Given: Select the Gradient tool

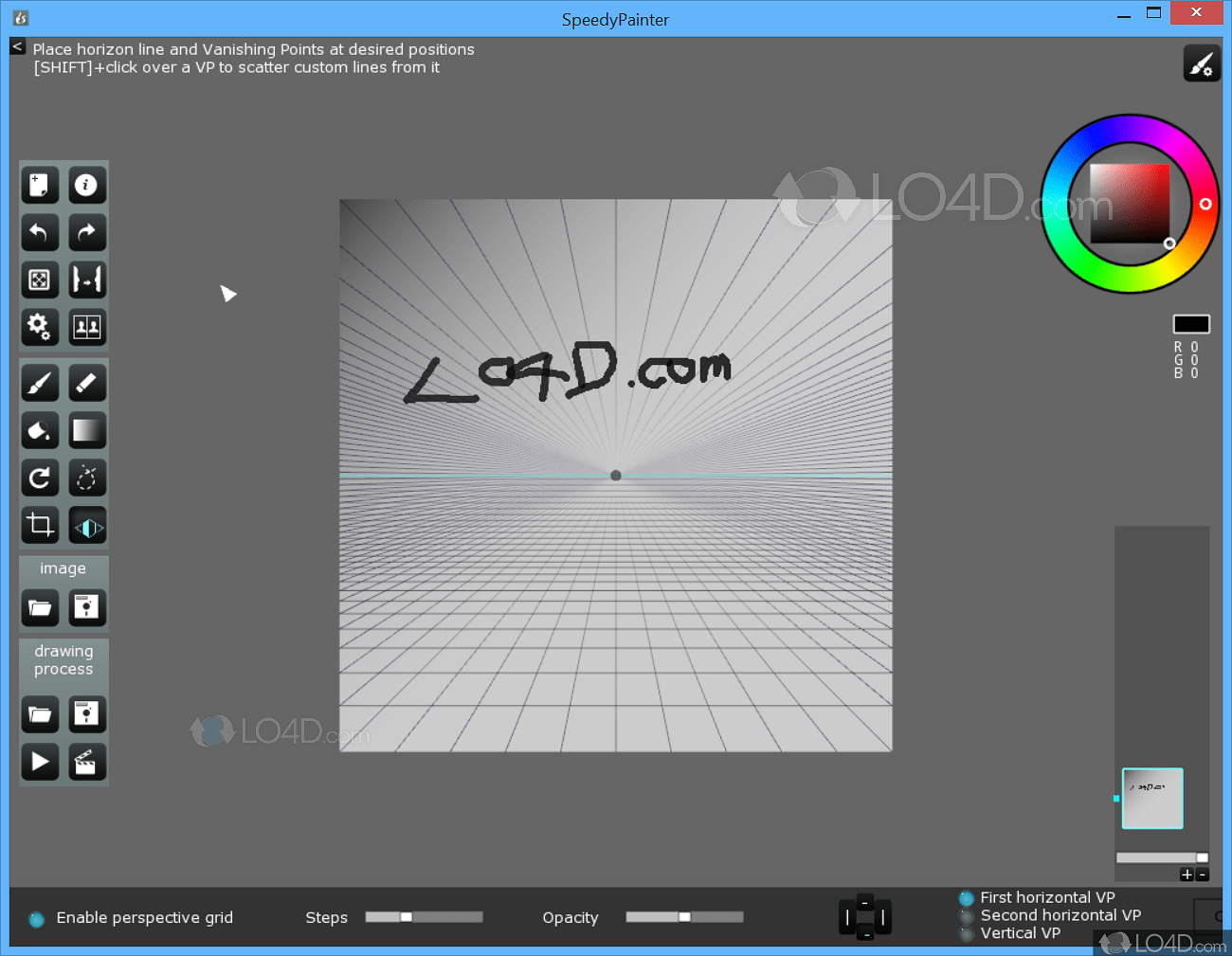Looking at the screenshot, I should pyautogui.click(x=87, y=430).
